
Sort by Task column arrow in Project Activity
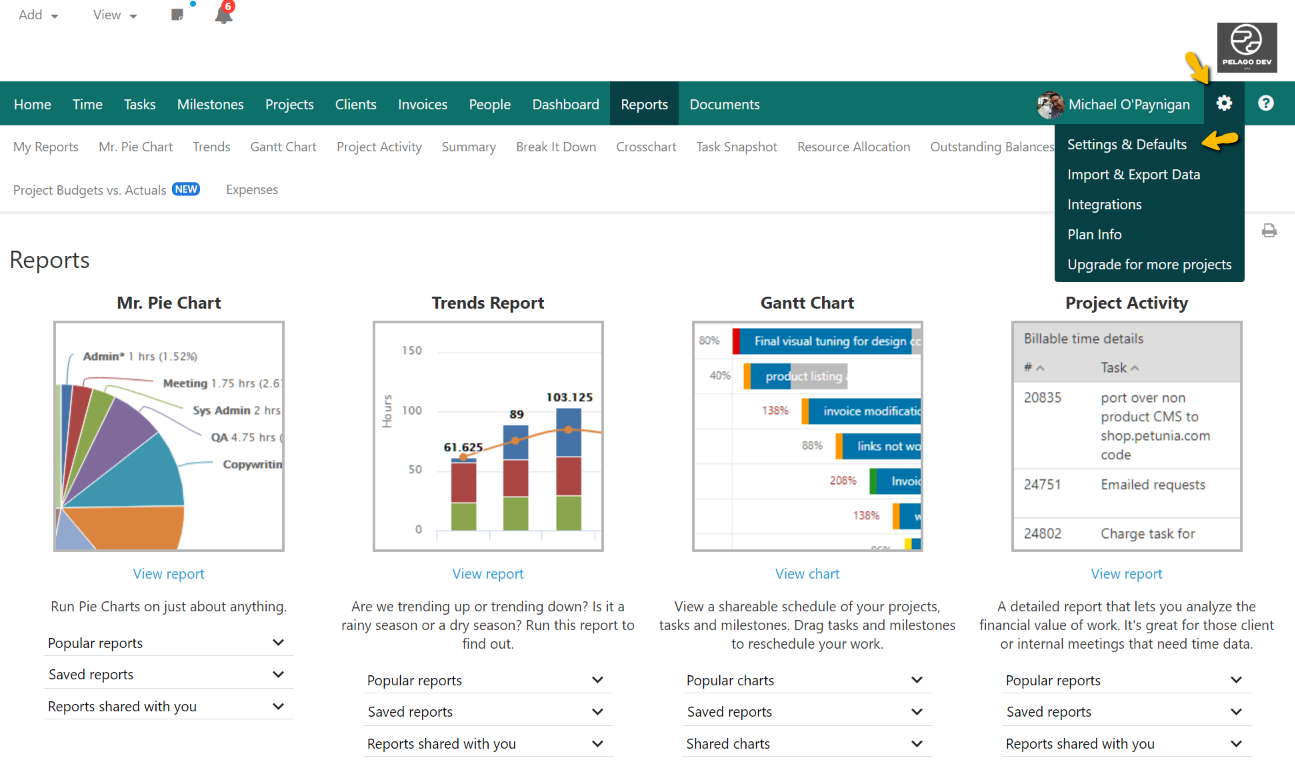pyautogui.click(x=1134, y=368)
